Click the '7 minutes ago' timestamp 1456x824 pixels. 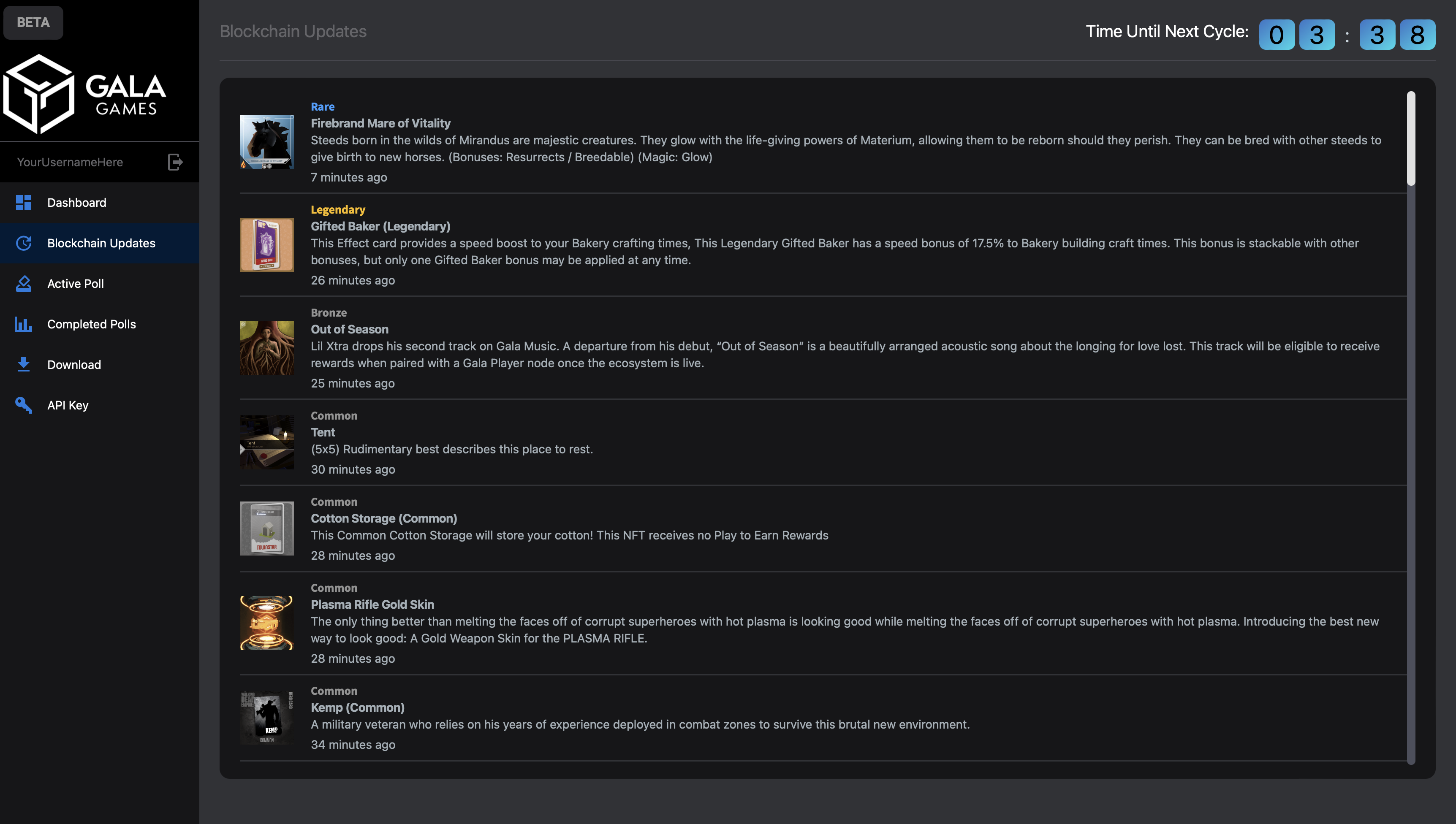[x=349, y=177]
